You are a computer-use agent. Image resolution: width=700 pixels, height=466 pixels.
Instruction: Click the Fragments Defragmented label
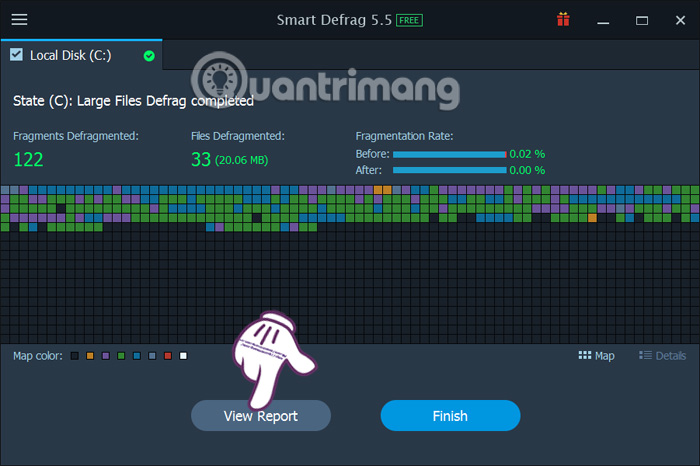(76, 136)
